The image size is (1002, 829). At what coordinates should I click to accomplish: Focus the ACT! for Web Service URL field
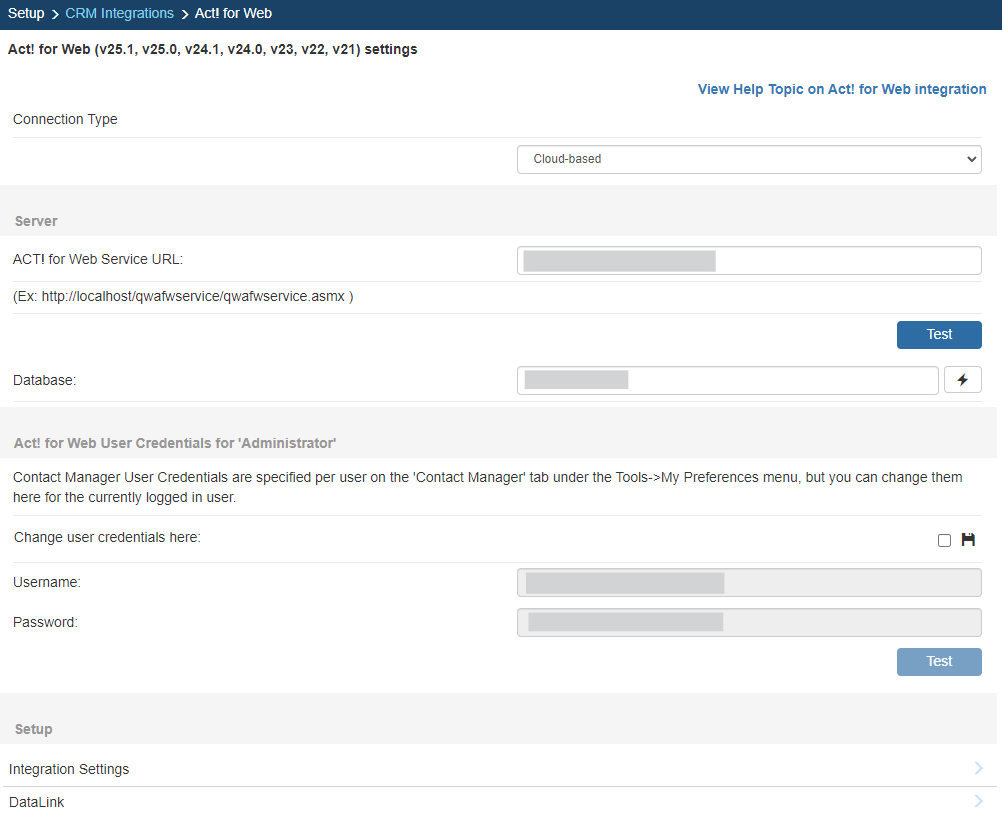click(x=748, y=261)
